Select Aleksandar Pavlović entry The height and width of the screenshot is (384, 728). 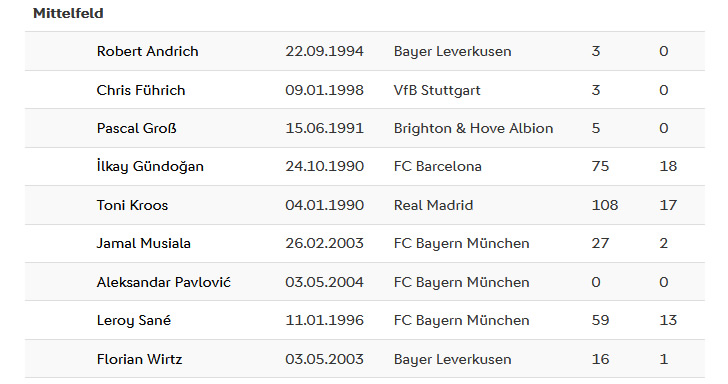pyautogui.click(x=163, y=282)
